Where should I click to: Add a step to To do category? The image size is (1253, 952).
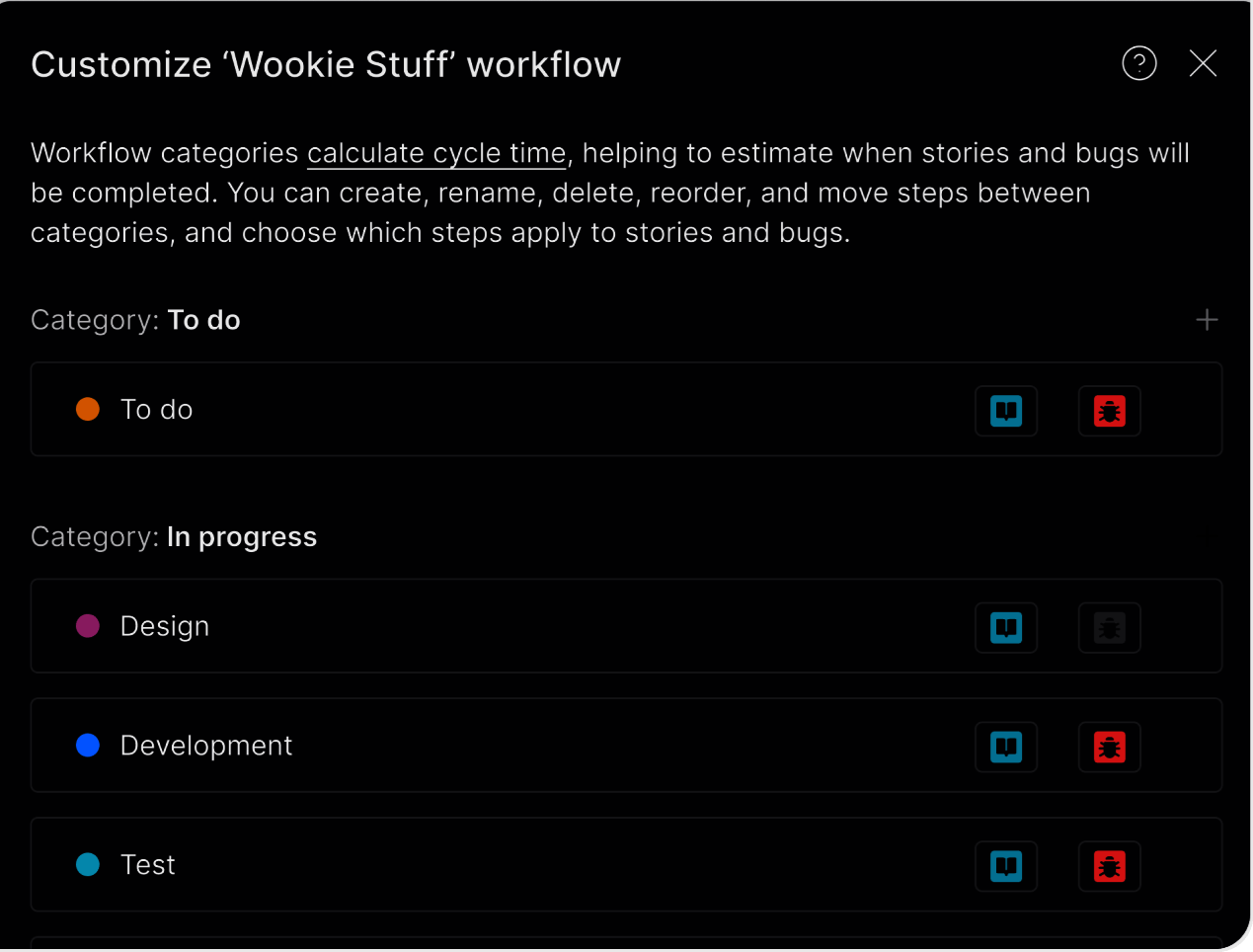pos(1207,320)
